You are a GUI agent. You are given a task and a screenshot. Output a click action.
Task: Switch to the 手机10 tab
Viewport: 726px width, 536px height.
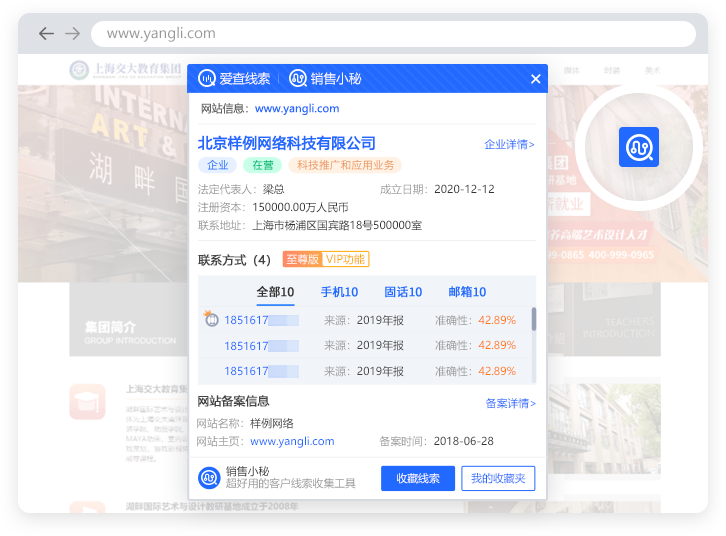(339, 292)
